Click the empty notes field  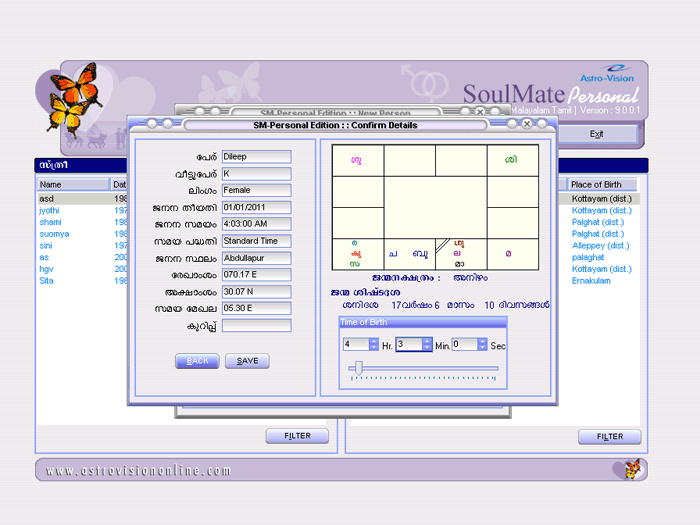pos(257,325)
